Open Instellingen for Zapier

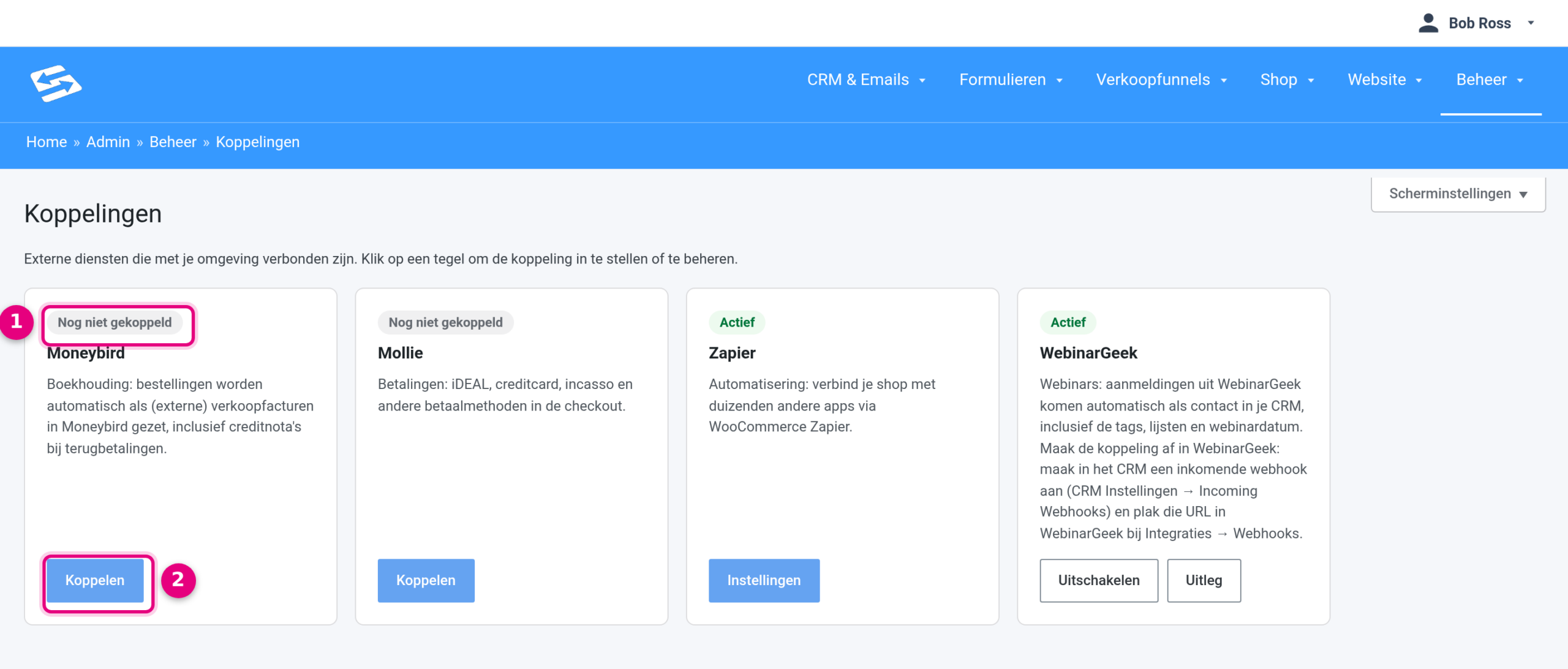(x=764, y=580)
